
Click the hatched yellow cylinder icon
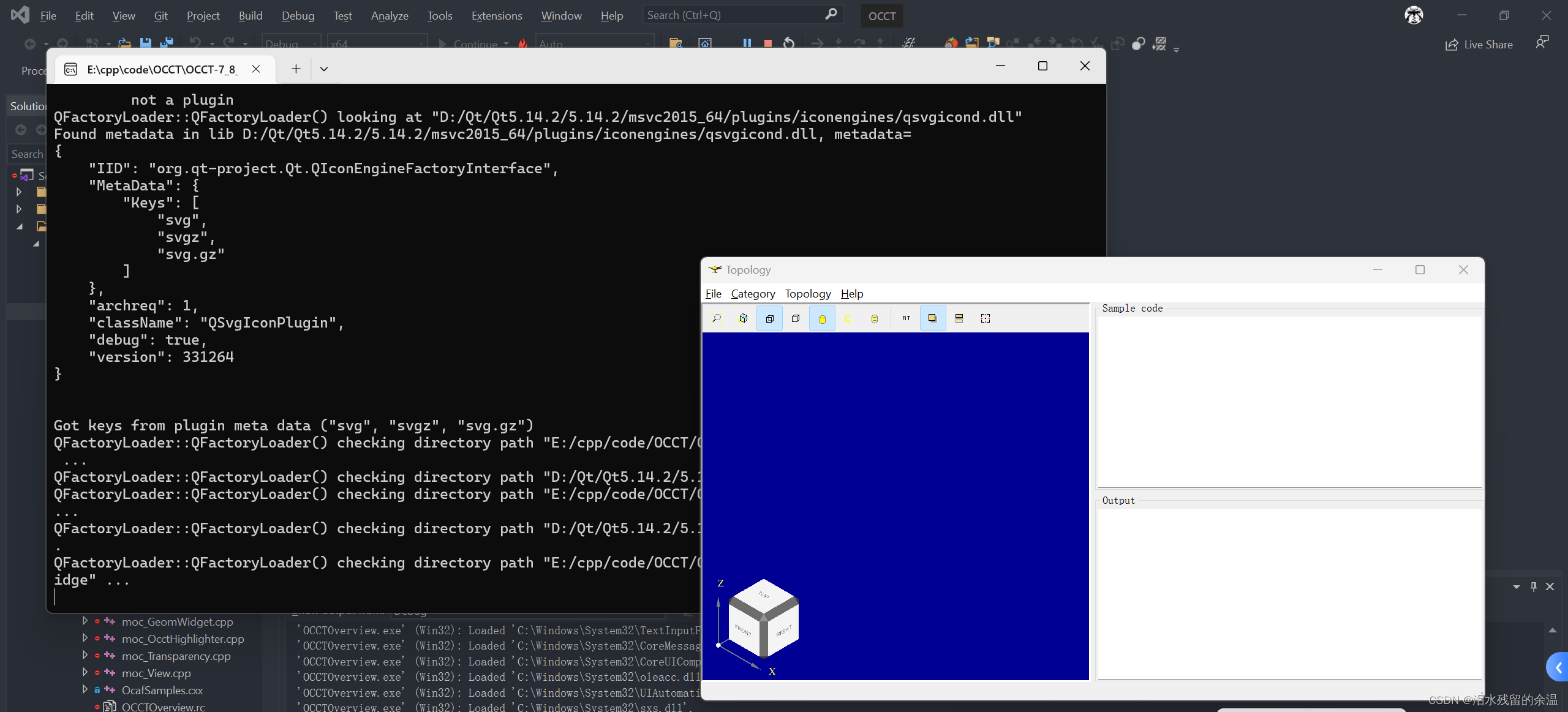click(875, 318)
